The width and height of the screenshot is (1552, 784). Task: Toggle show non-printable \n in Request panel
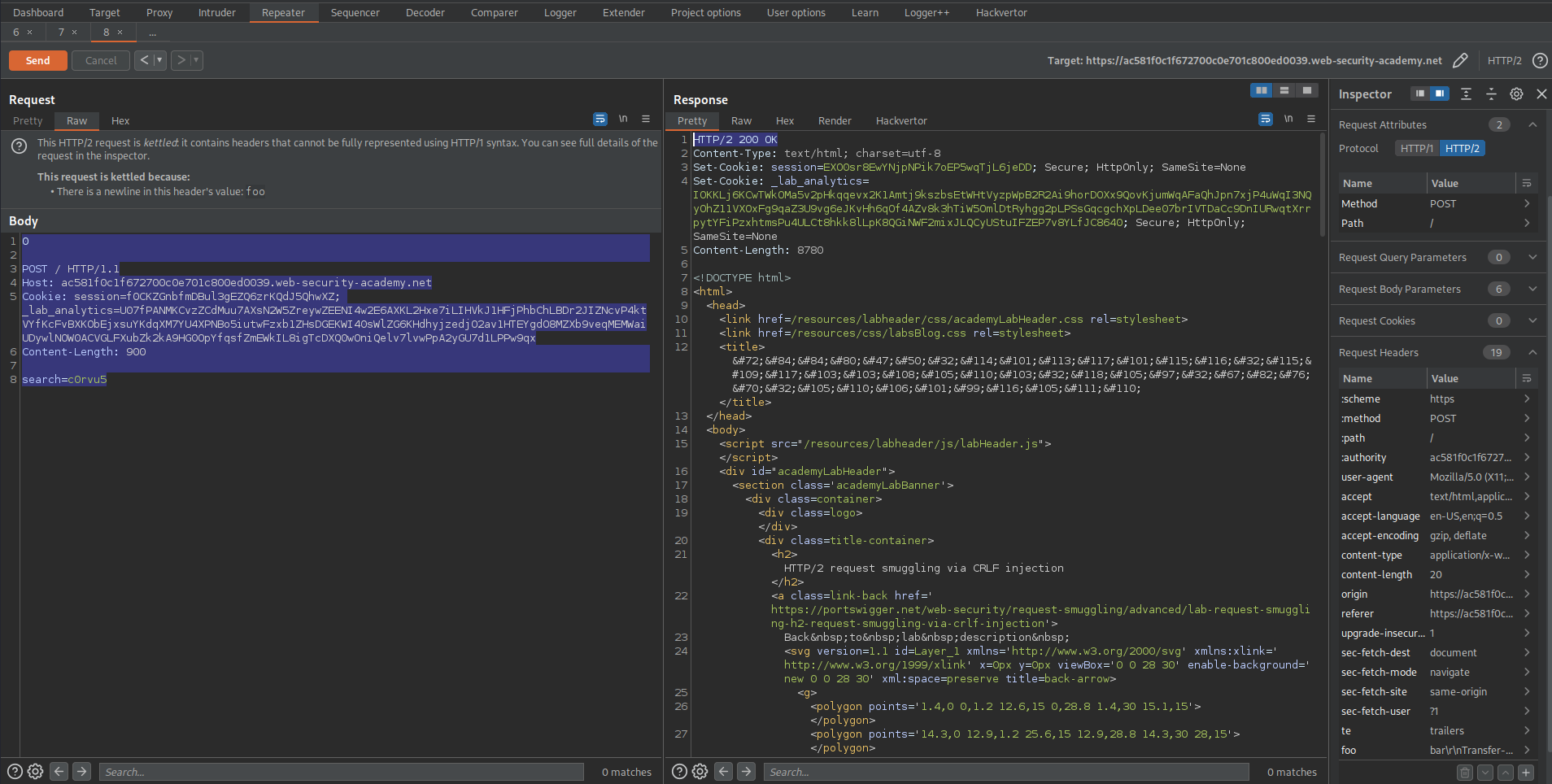point(623,119)
